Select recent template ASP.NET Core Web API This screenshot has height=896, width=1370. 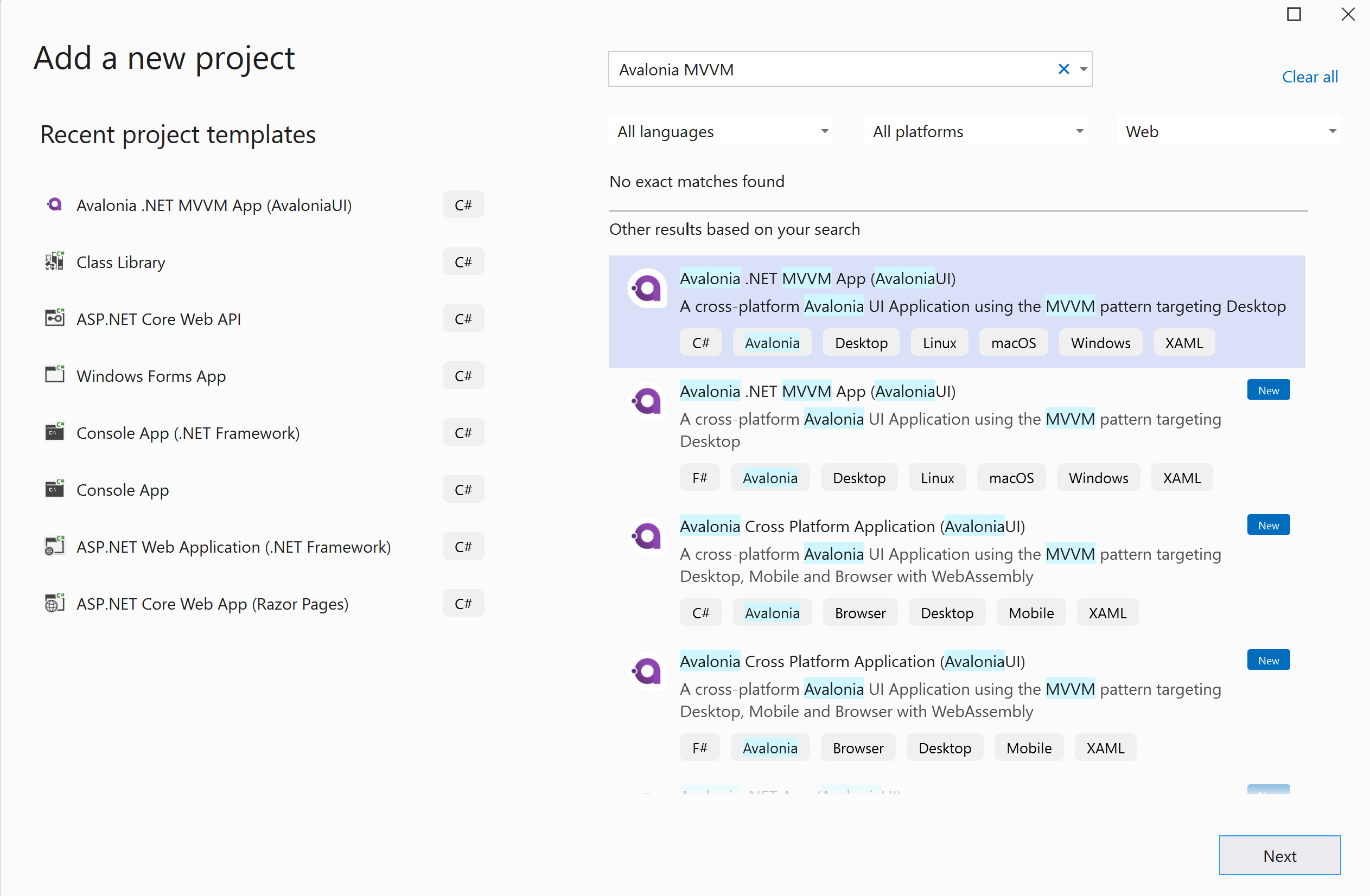(264, 319)
